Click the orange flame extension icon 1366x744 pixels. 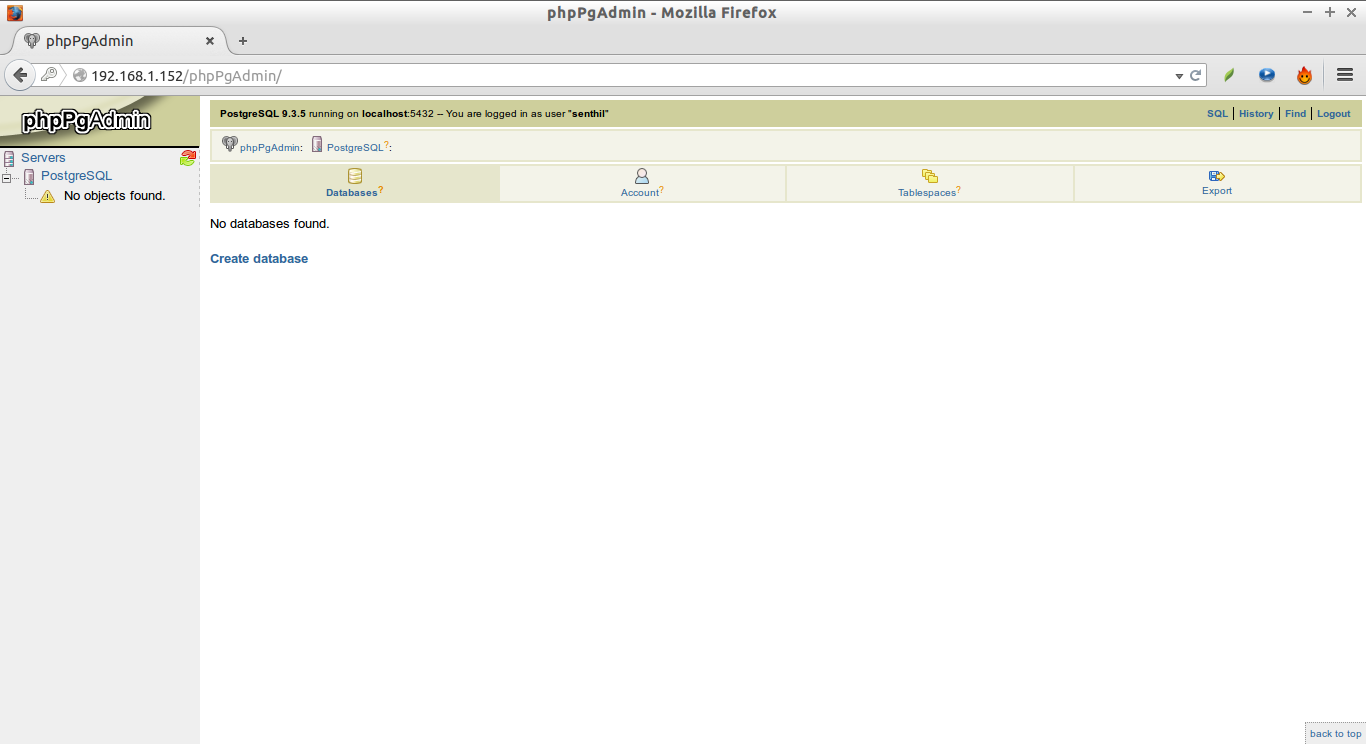coord(1304,75)
